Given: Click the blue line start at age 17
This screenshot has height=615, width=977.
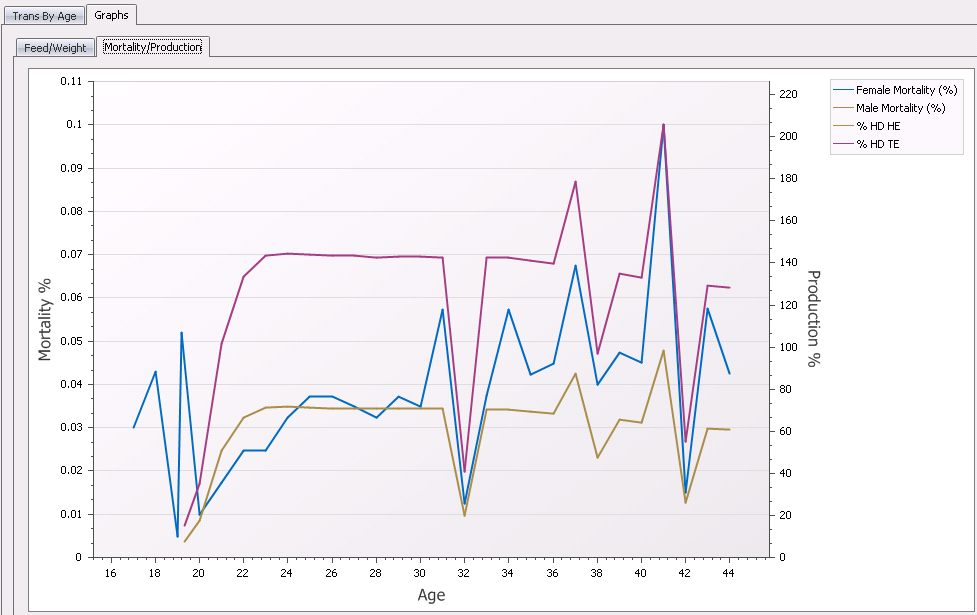Looking at the screenshot, I should click(x=133, y=427).
